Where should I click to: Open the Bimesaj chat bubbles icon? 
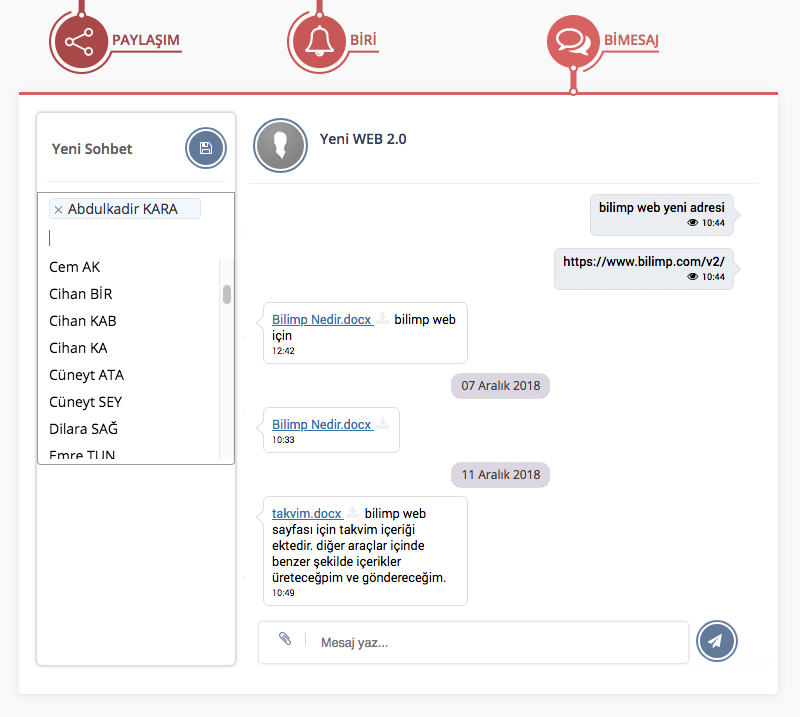(572, 42)
